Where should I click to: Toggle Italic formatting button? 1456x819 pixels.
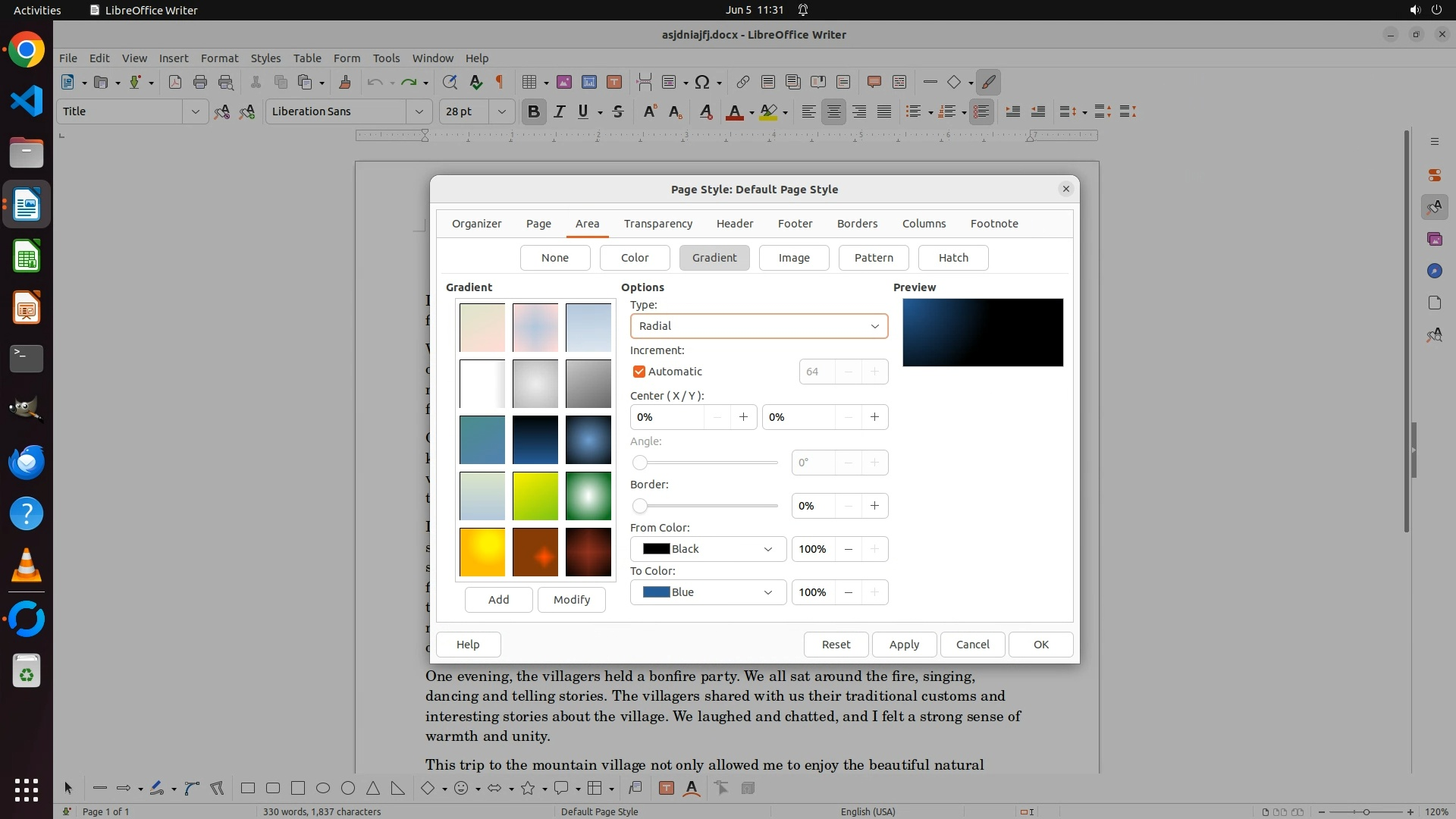(x=560, y=111)
